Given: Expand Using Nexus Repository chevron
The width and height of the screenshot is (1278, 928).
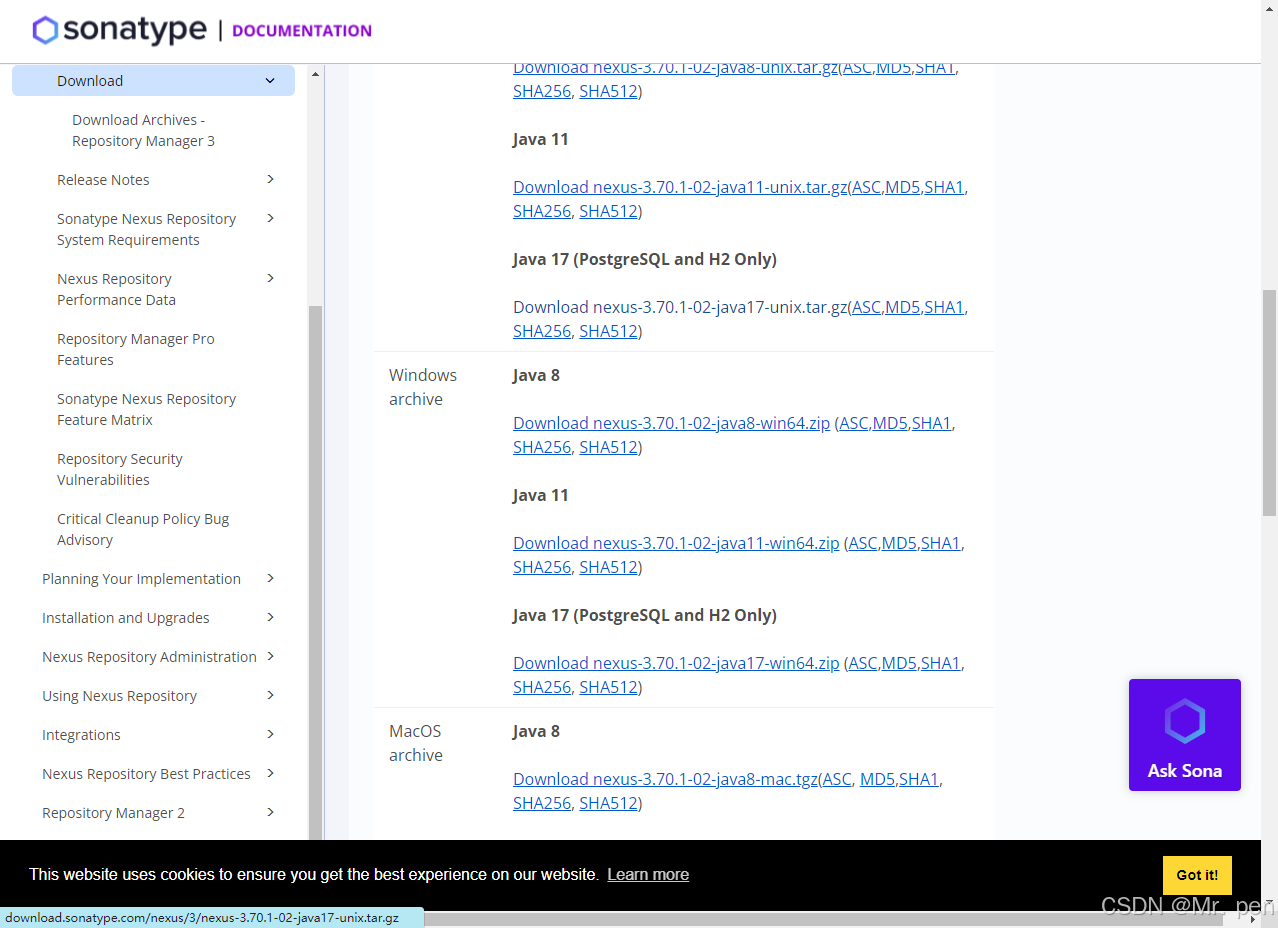Looking at the screenshot, I should pos(270,695).
